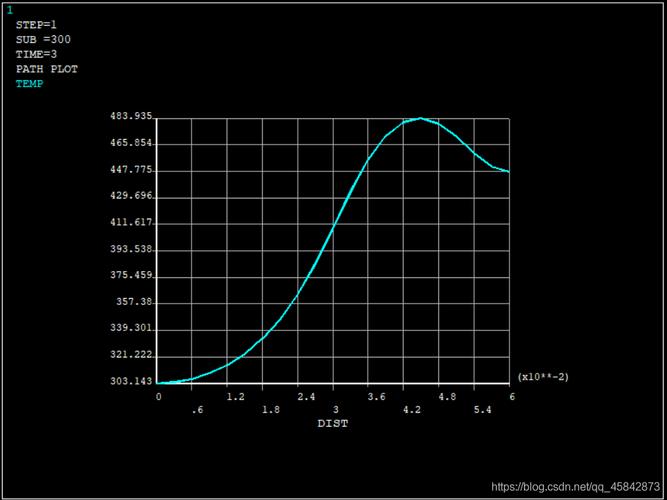Click the x-axis value 4.2
Image resolution: width=667 pixels, height=500 pixels.
point(412,410)
